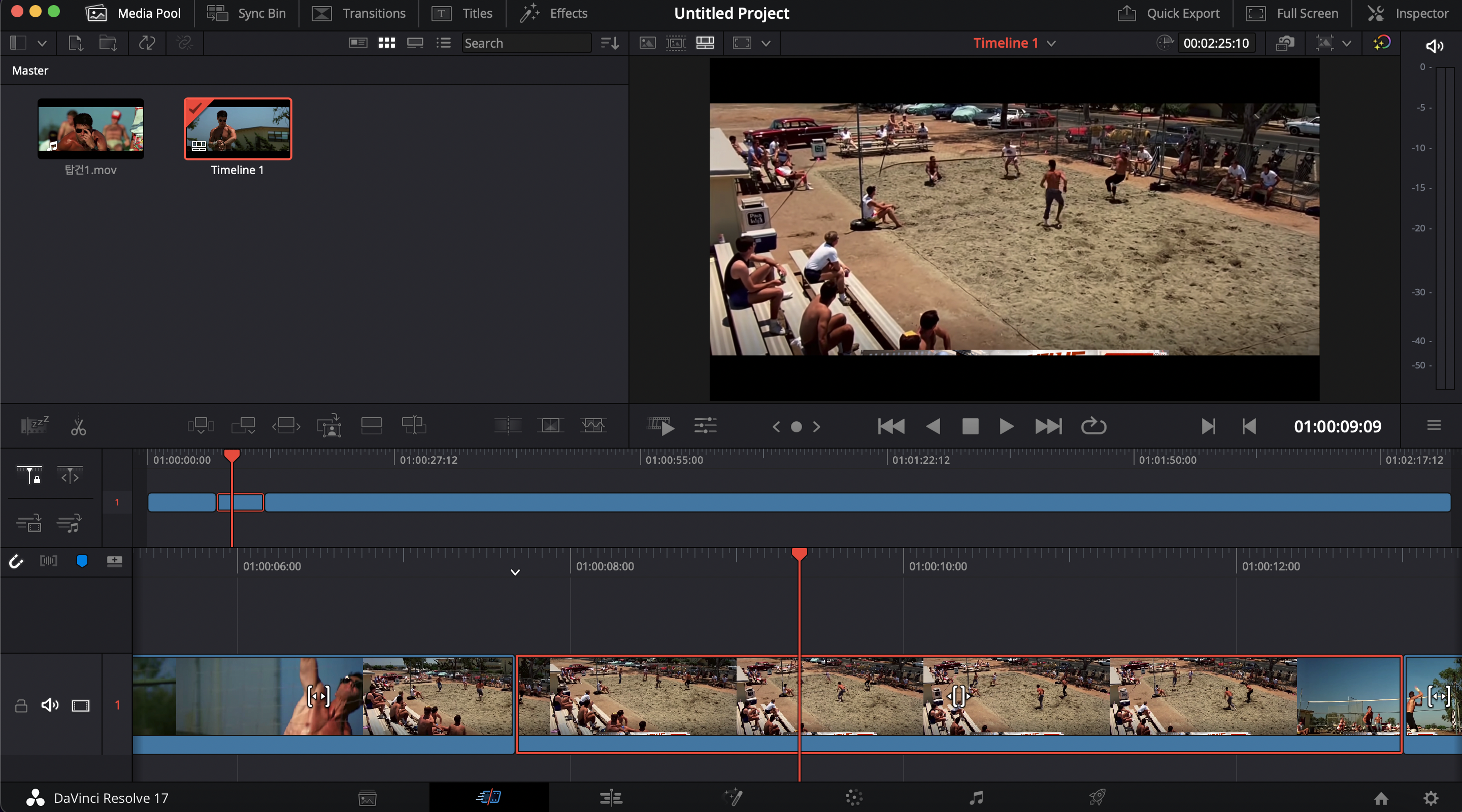Open the media pool sort order menu

[x=610, y=43]
